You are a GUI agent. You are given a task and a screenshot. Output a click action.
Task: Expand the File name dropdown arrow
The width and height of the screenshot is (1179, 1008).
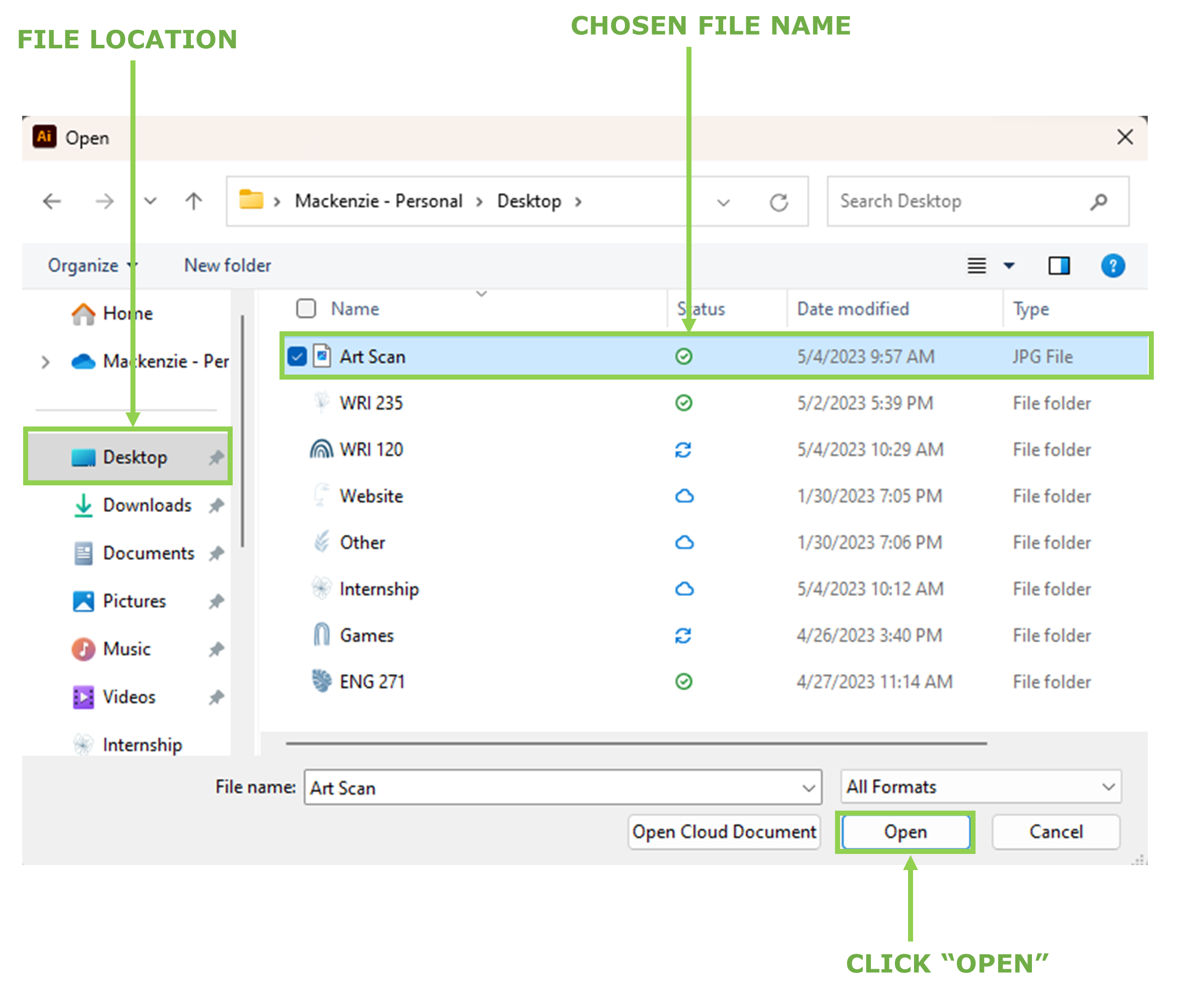(x=808, y=788)
